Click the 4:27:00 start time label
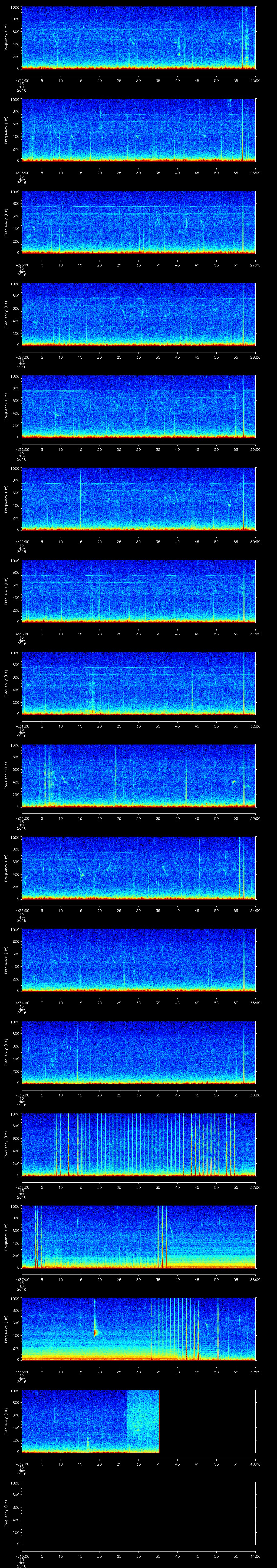 point(22,357)
